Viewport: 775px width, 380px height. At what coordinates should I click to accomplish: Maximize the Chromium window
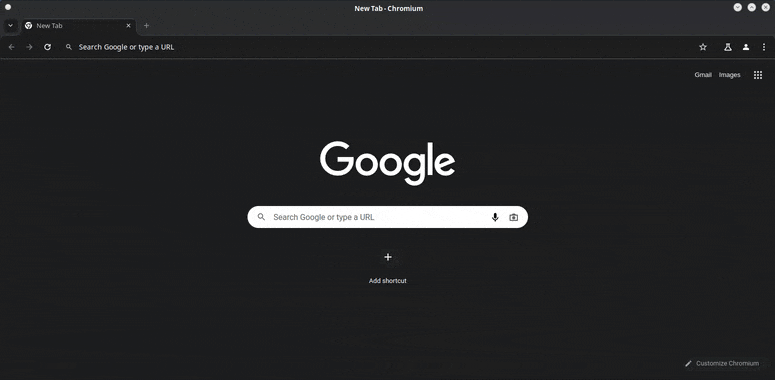click(752, 7)
